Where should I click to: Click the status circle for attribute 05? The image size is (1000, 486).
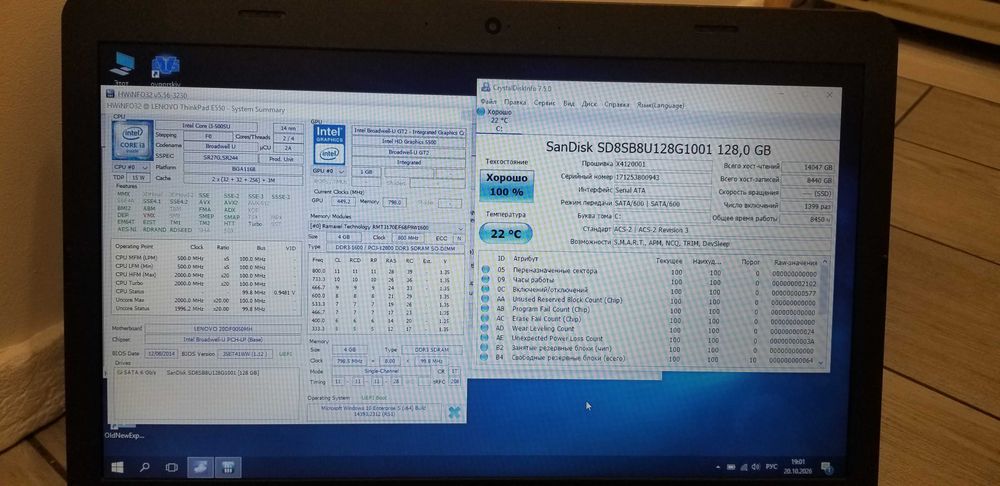click(x=486, y=270)
